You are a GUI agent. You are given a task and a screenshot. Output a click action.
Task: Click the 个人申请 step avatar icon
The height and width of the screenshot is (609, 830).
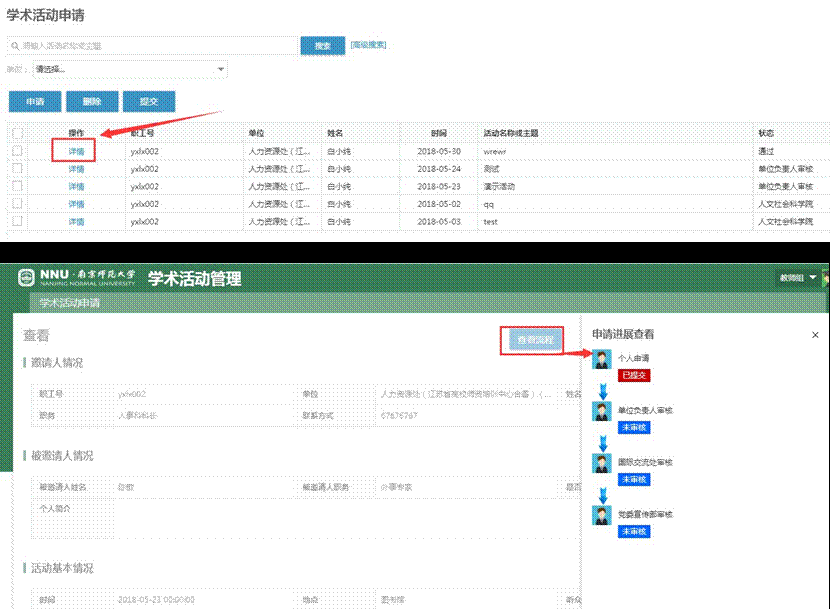pos(601,359)
